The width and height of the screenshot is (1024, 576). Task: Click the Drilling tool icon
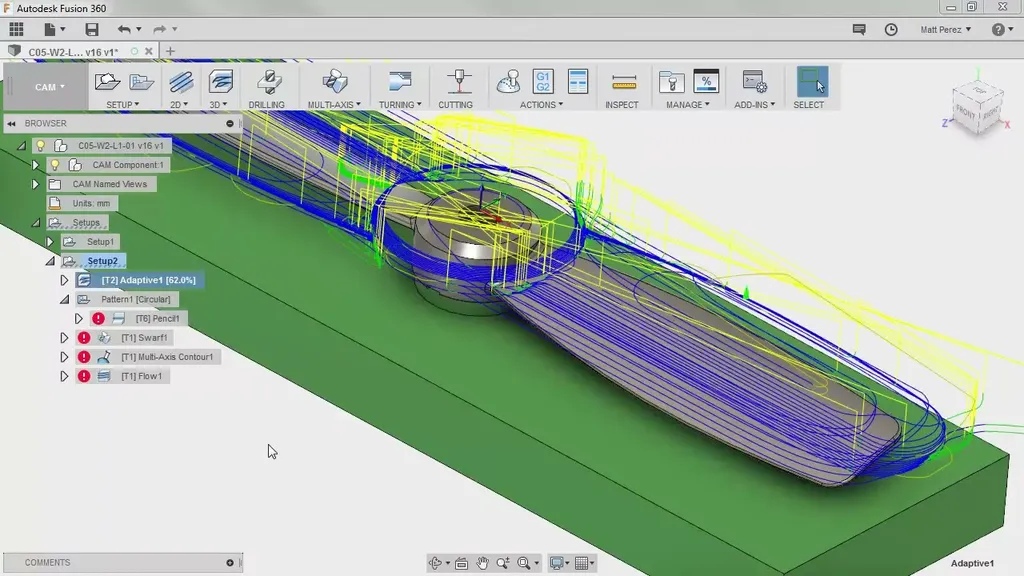click(x=267, y=82)
